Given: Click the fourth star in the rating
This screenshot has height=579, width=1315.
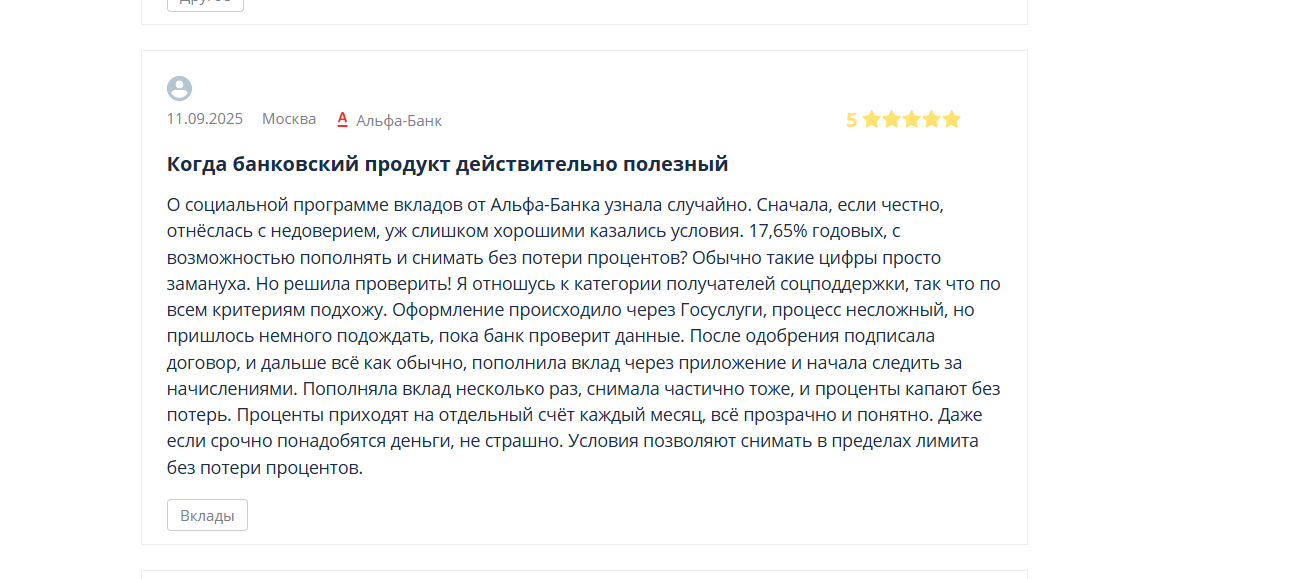Looking at the screenshot, I should tap(931, 119).
